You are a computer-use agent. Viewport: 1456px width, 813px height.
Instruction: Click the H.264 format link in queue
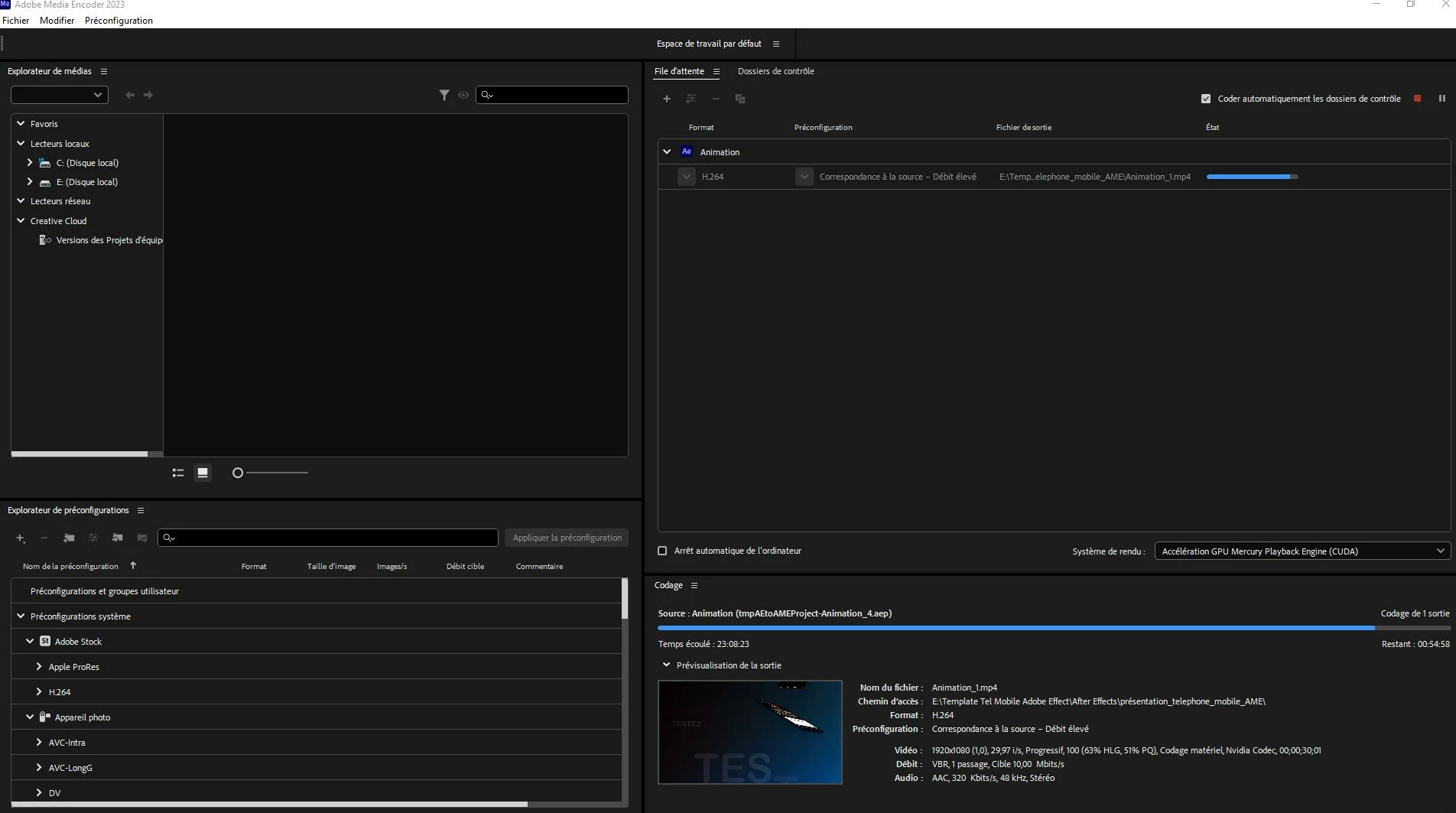(713, 177)
